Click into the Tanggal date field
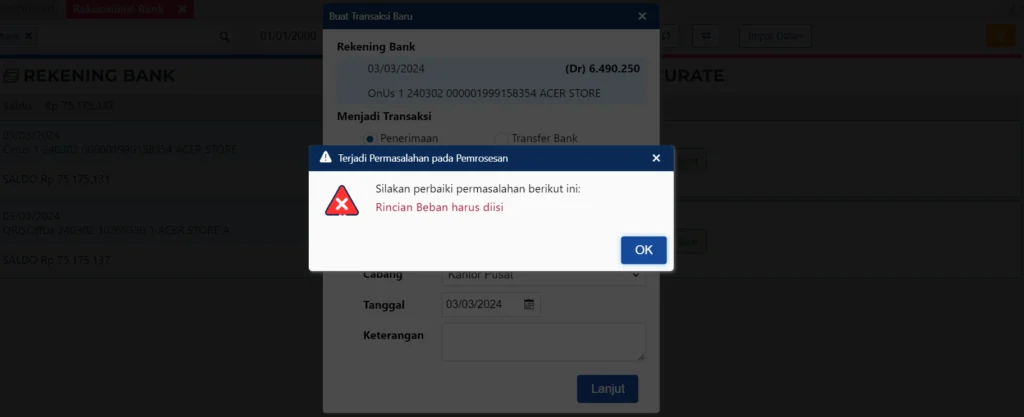Viewport: 1024px width, 417px height. pos(491,304)
